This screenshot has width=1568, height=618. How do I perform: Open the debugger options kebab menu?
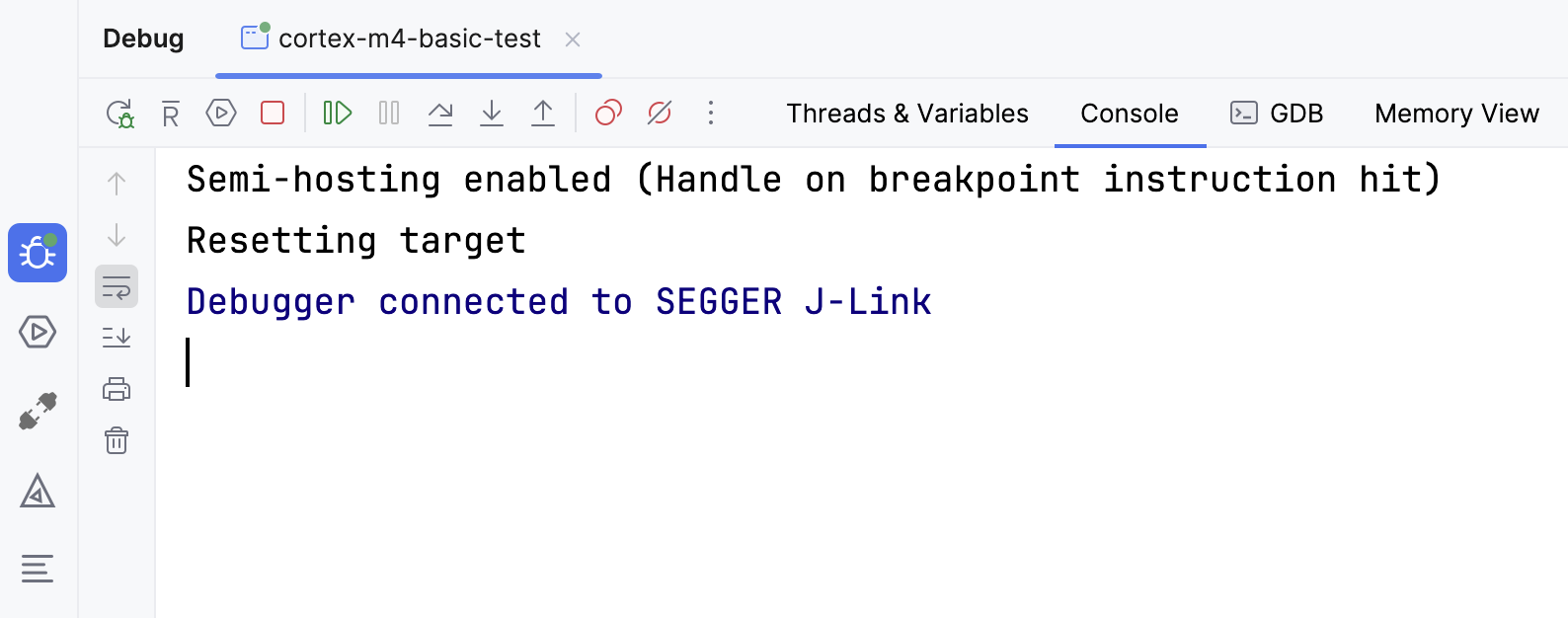(x=711, y=113)
